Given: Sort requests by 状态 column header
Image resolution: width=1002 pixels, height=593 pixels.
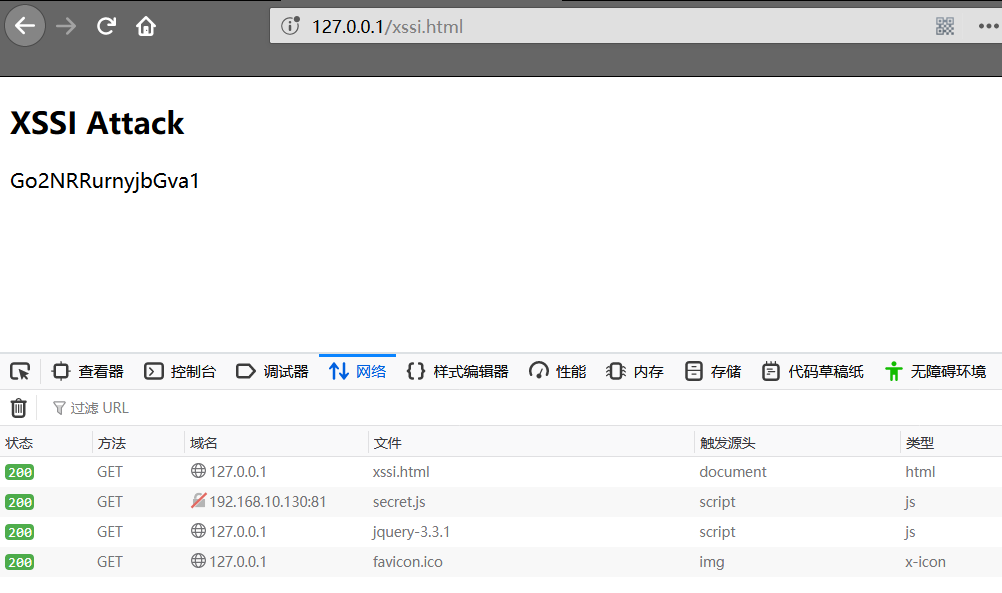Looking at the screenshot, I should (x=20, y=443).
